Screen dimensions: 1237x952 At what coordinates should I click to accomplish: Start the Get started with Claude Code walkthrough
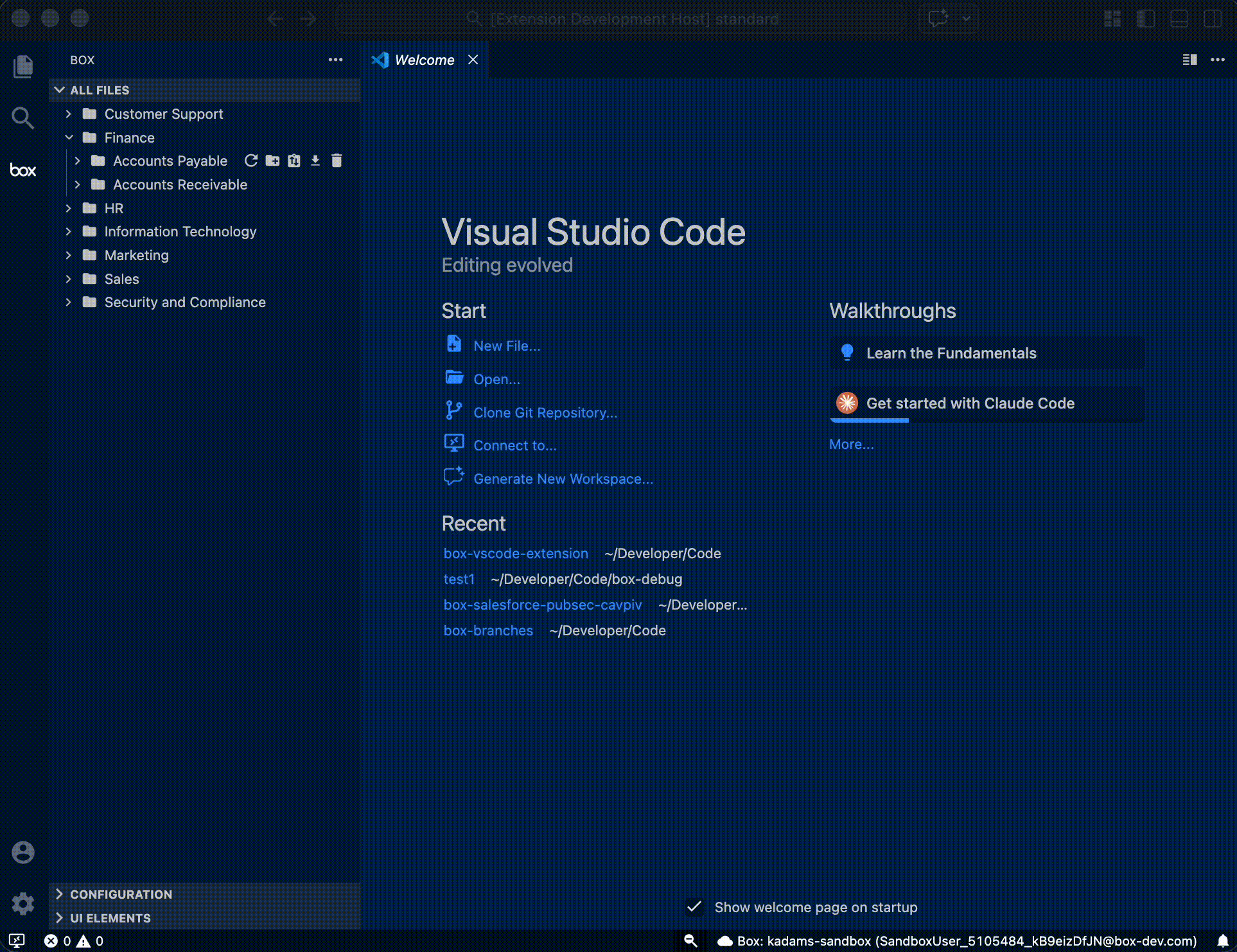point(970,403)
